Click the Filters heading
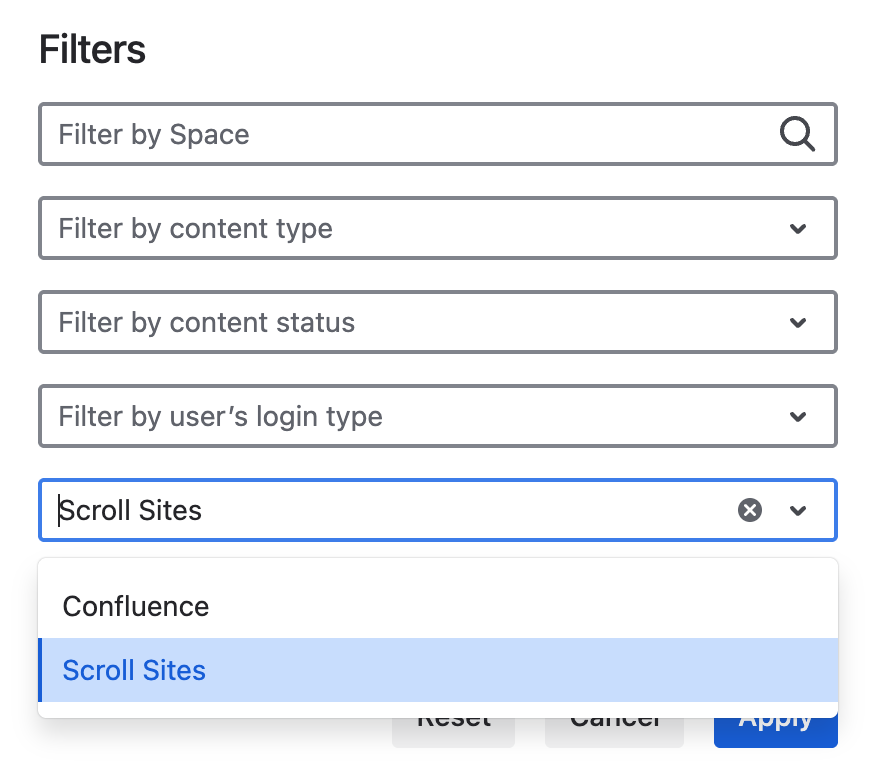876x772 pixels. (x=91, y=49)
